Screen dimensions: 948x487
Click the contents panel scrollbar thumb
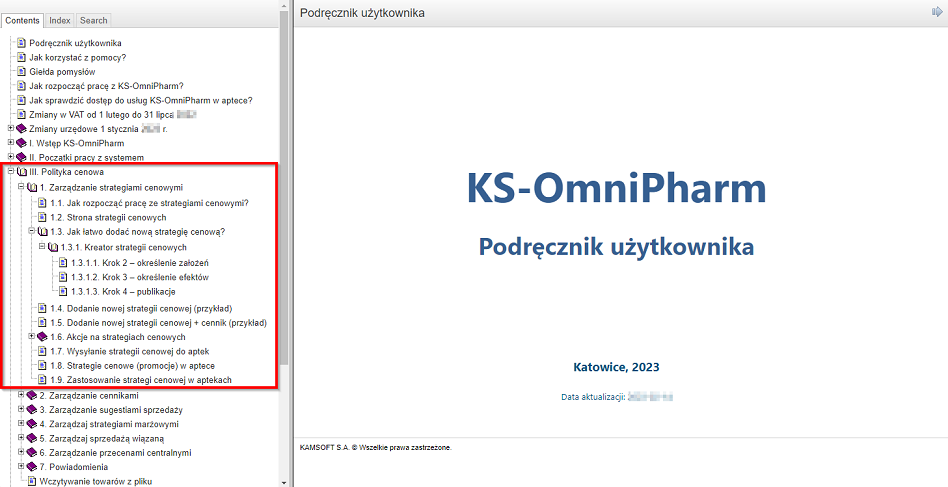click(284, 189)
